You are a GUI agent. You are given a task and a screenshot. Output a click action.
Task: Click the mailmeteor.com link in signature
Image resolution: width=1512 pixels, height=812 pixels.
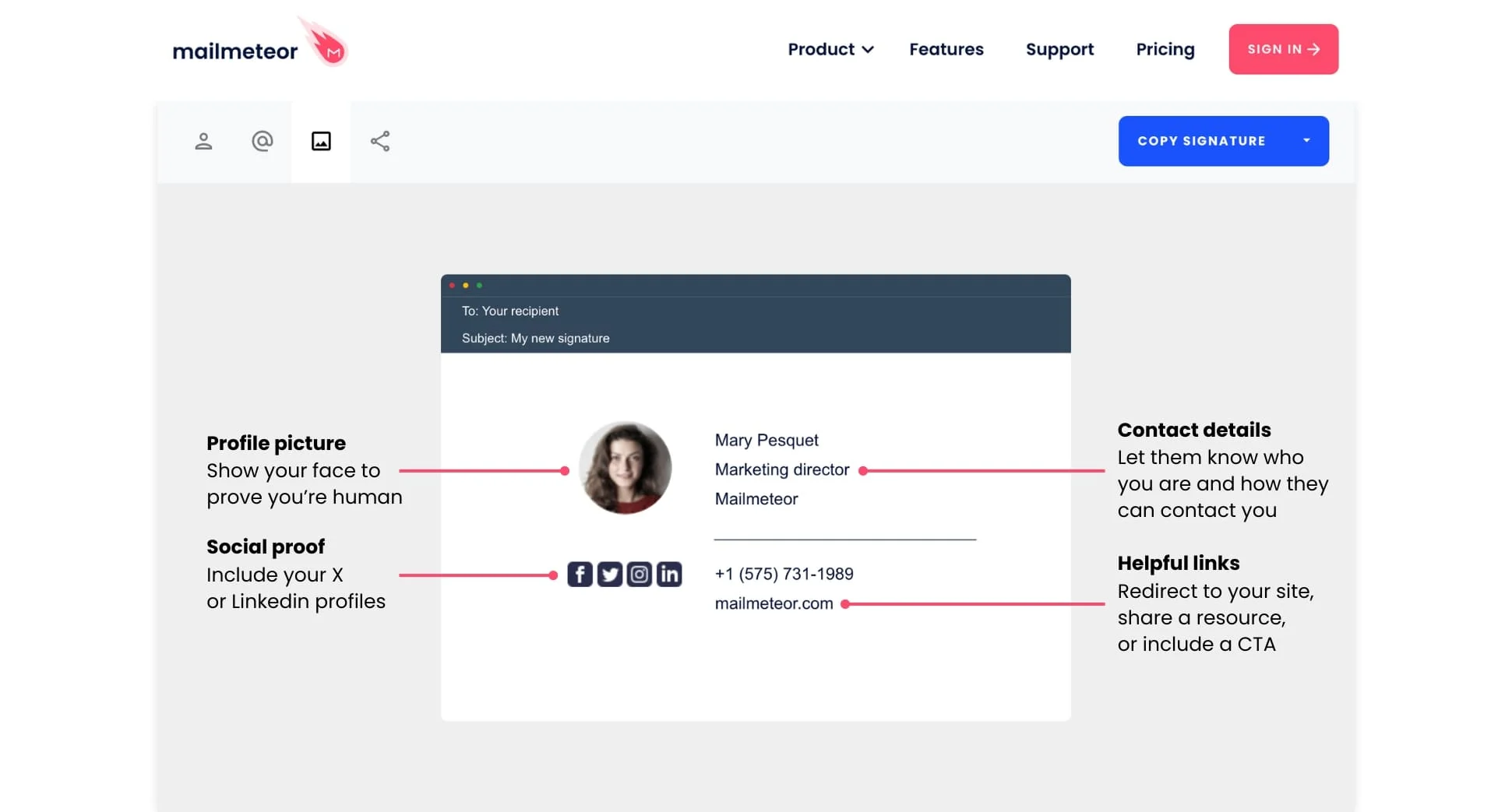point(774,603)
